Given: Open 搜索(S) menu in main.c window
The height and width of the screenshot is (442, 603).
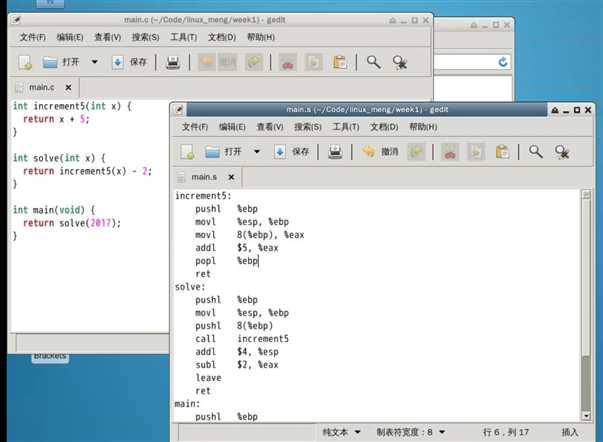Looking at the screenshot, I should pos(145,37).
